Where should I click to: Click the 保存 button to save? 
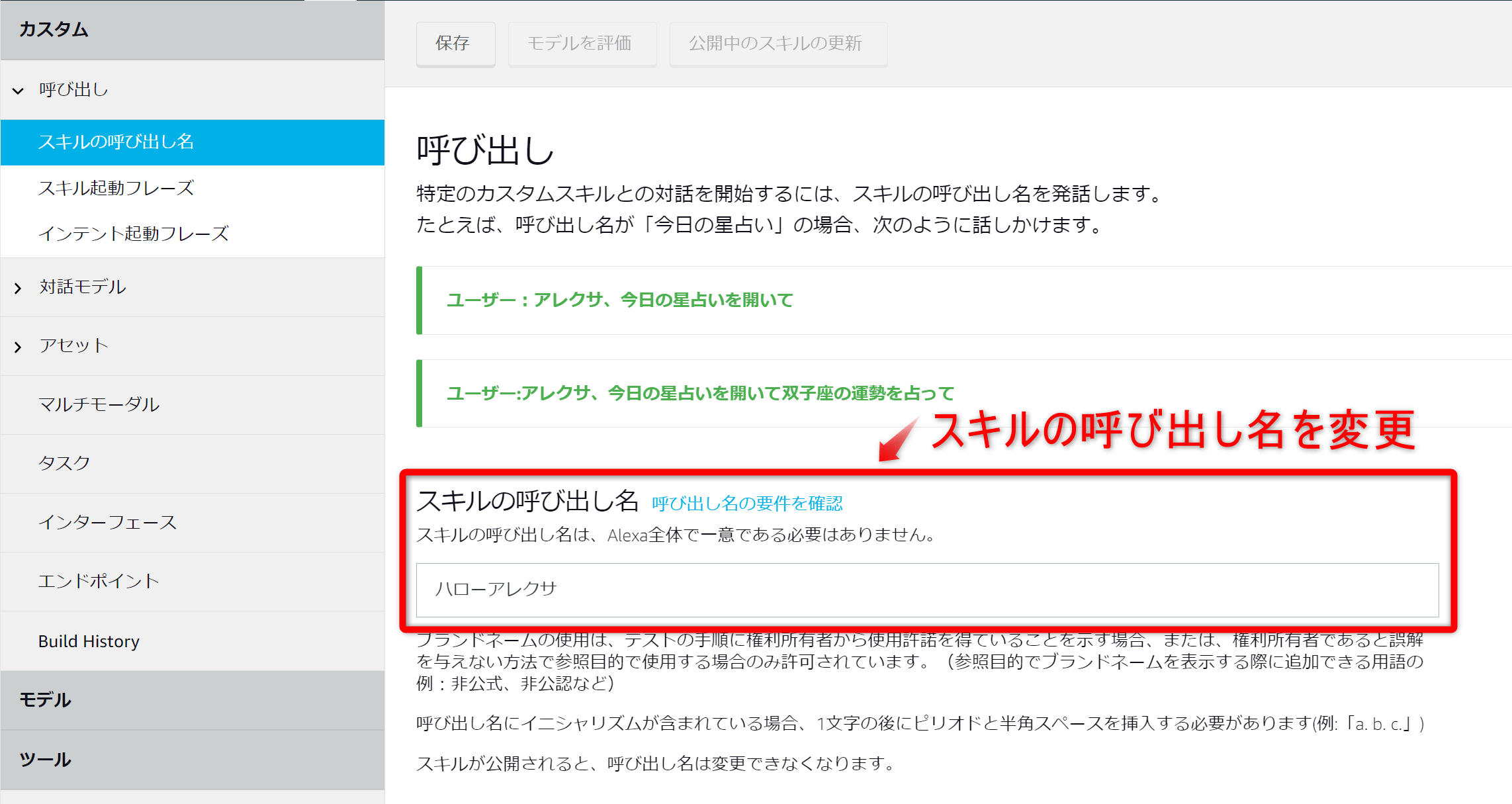455,44
